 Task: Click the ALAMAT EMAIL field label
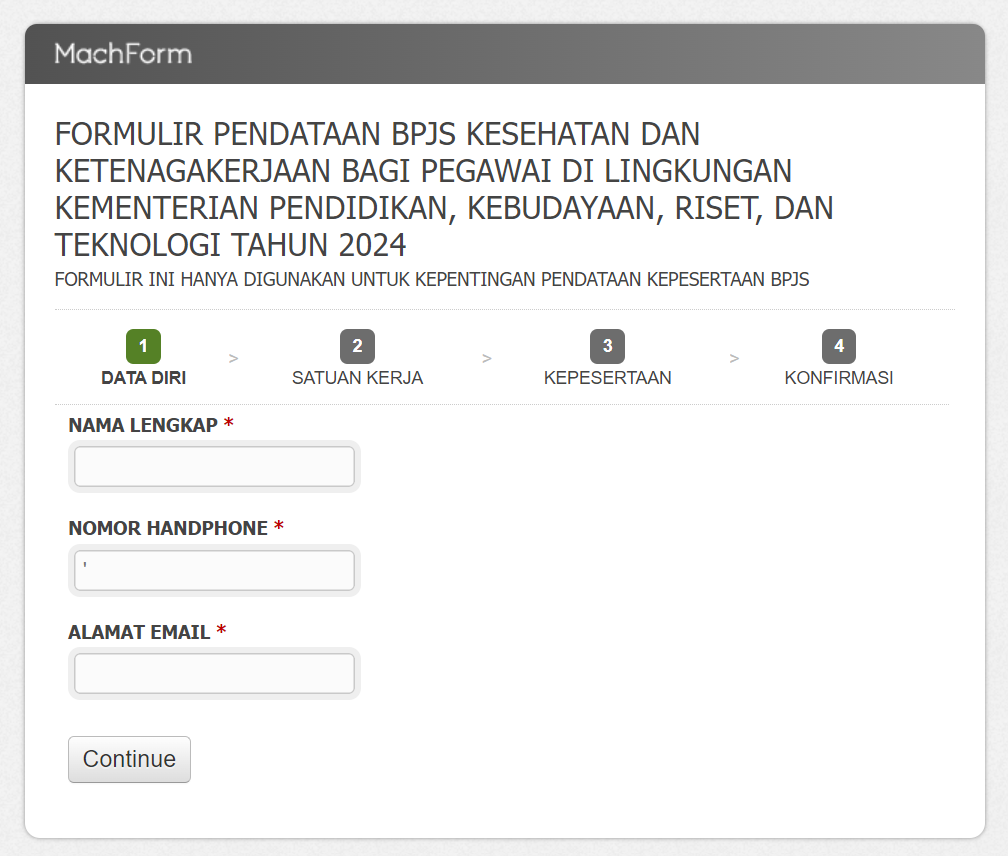(139, 632)
